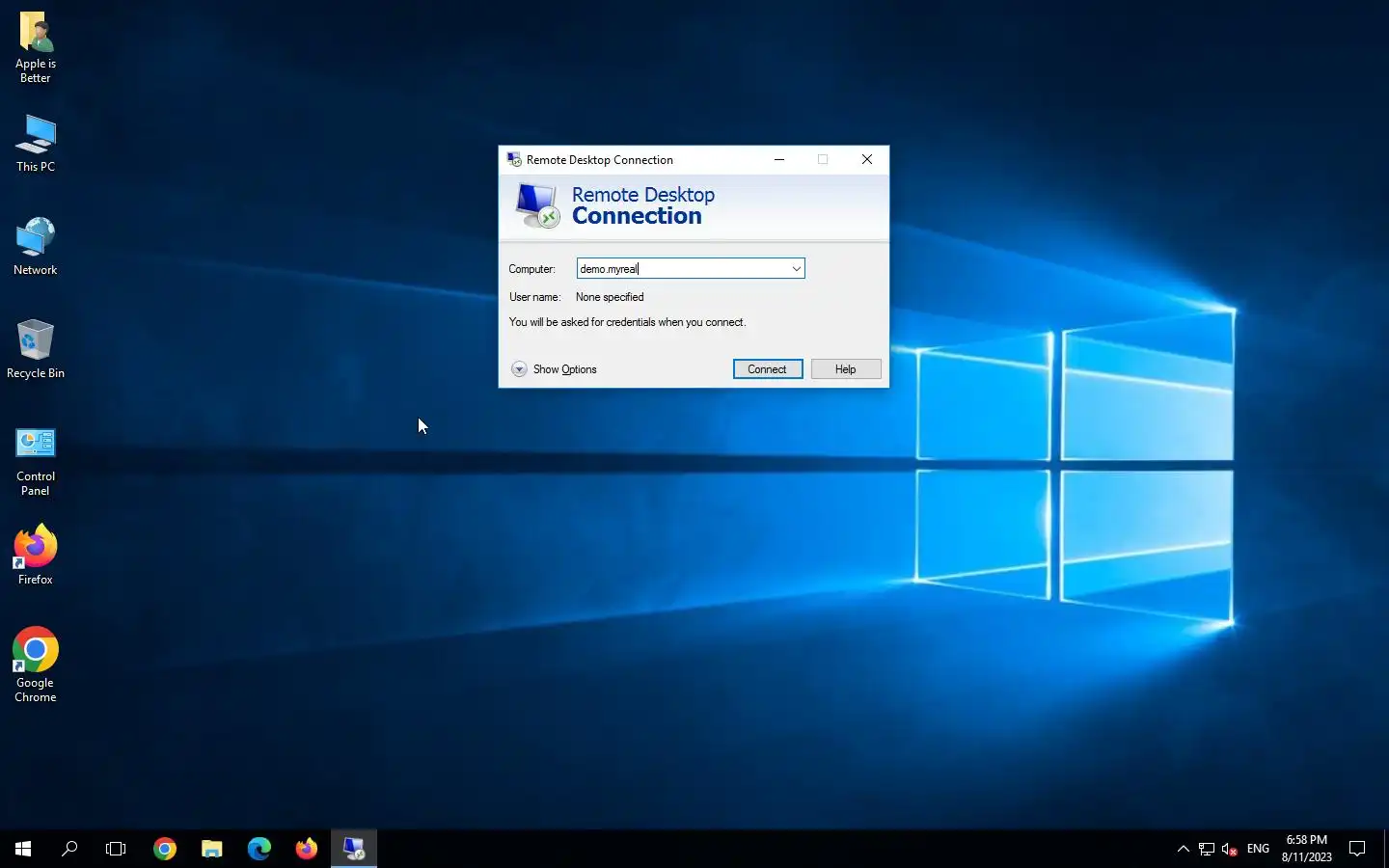Open Task View on taskbar

[116, 849]
